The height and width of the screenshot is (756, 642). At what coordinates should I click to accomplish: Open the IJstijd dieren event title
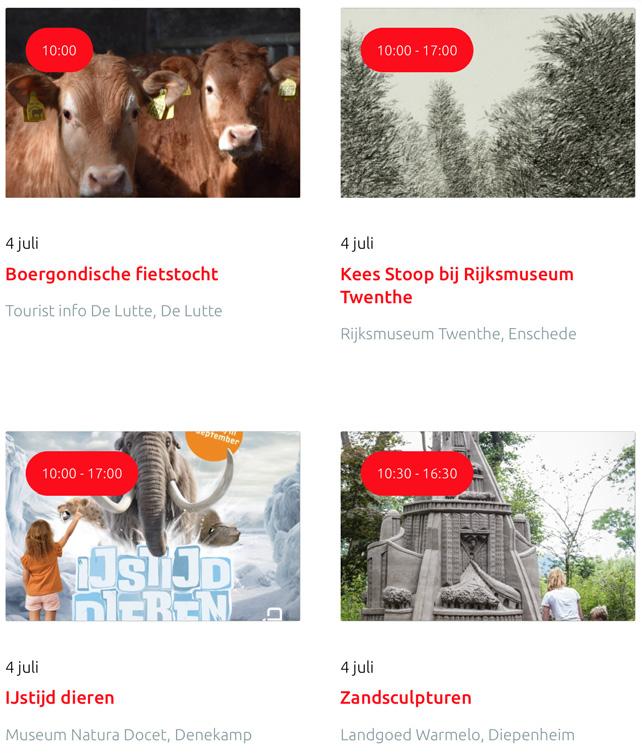(x=60, y=698)
